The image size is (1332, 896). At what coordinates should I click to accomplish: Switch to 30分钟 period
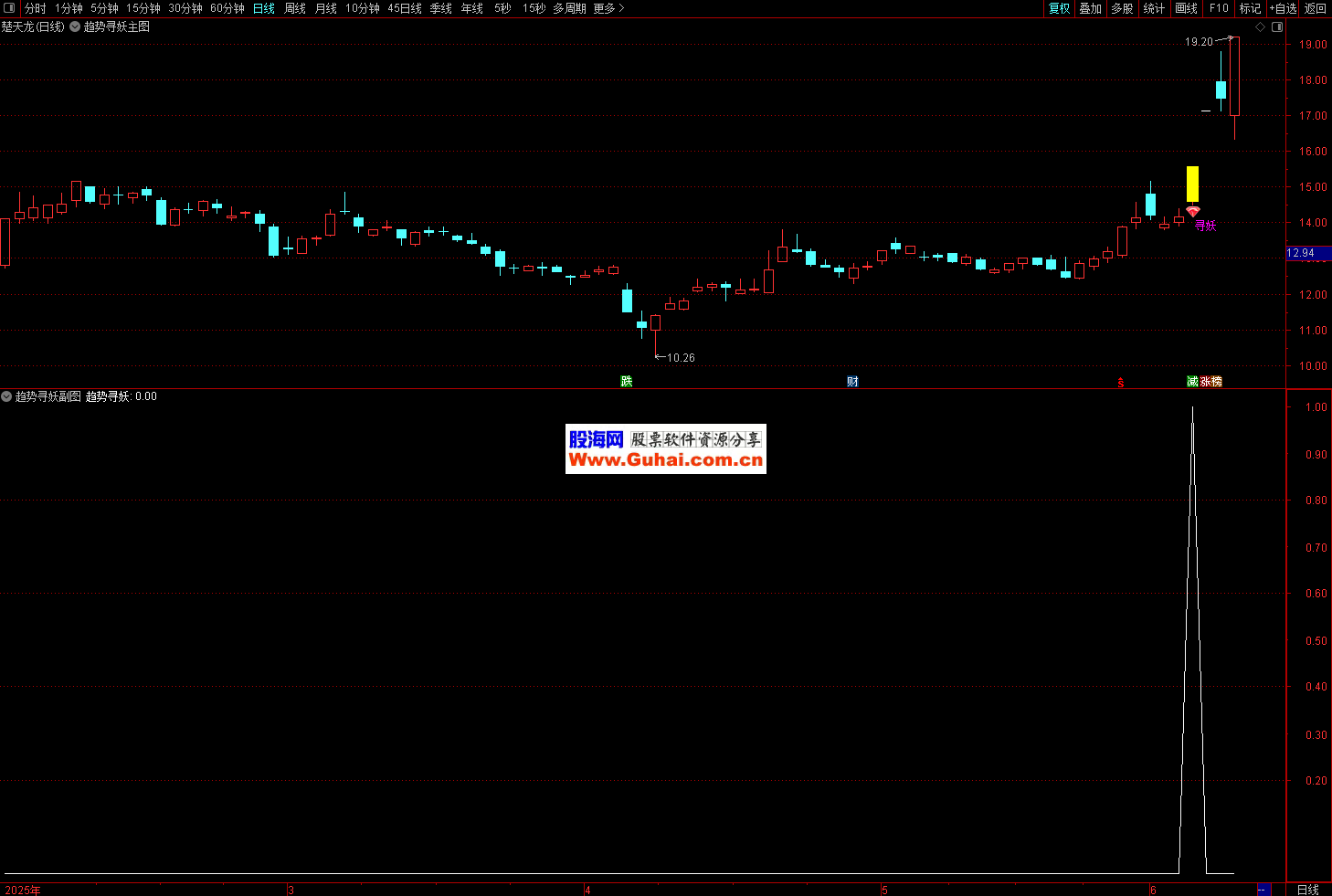[x=185, y=8]
